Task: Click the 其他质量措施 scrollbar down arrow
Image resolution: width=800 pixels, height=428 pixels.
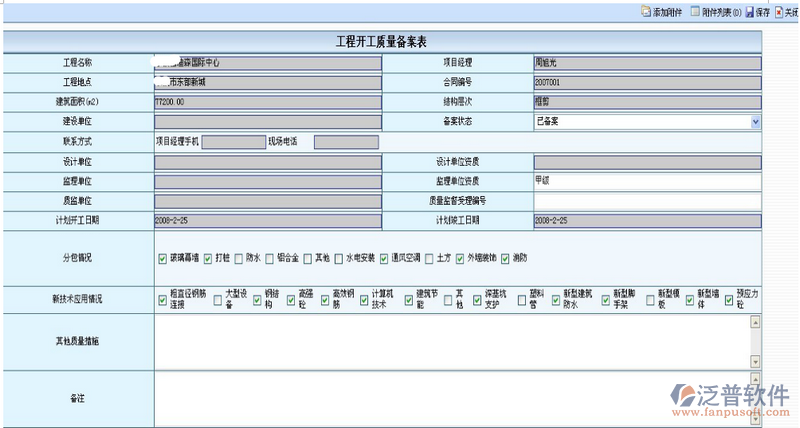Action: [x=755, y=363]
